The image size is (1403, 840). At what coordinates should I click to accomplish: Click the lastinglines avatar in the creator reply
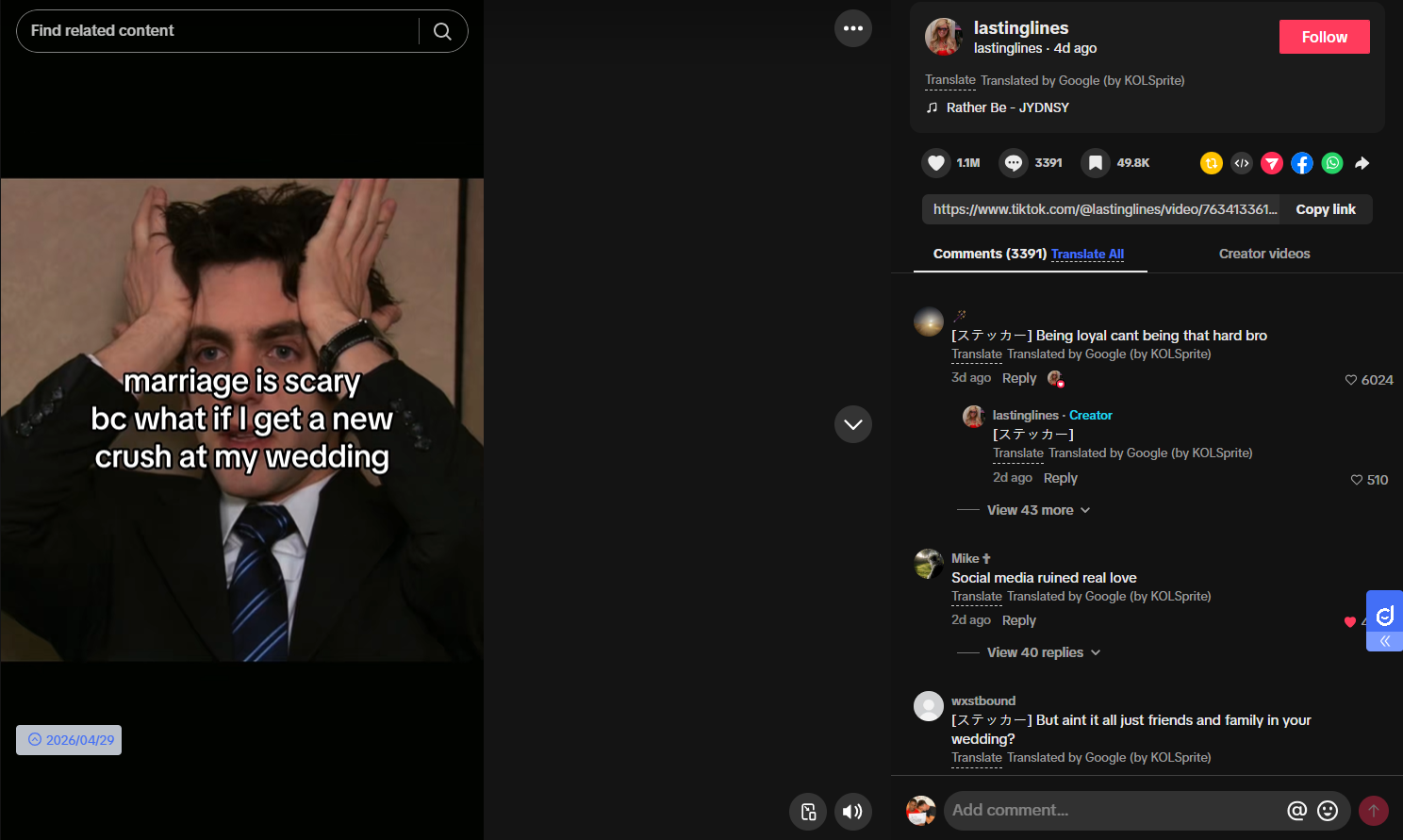pos(974,416)
